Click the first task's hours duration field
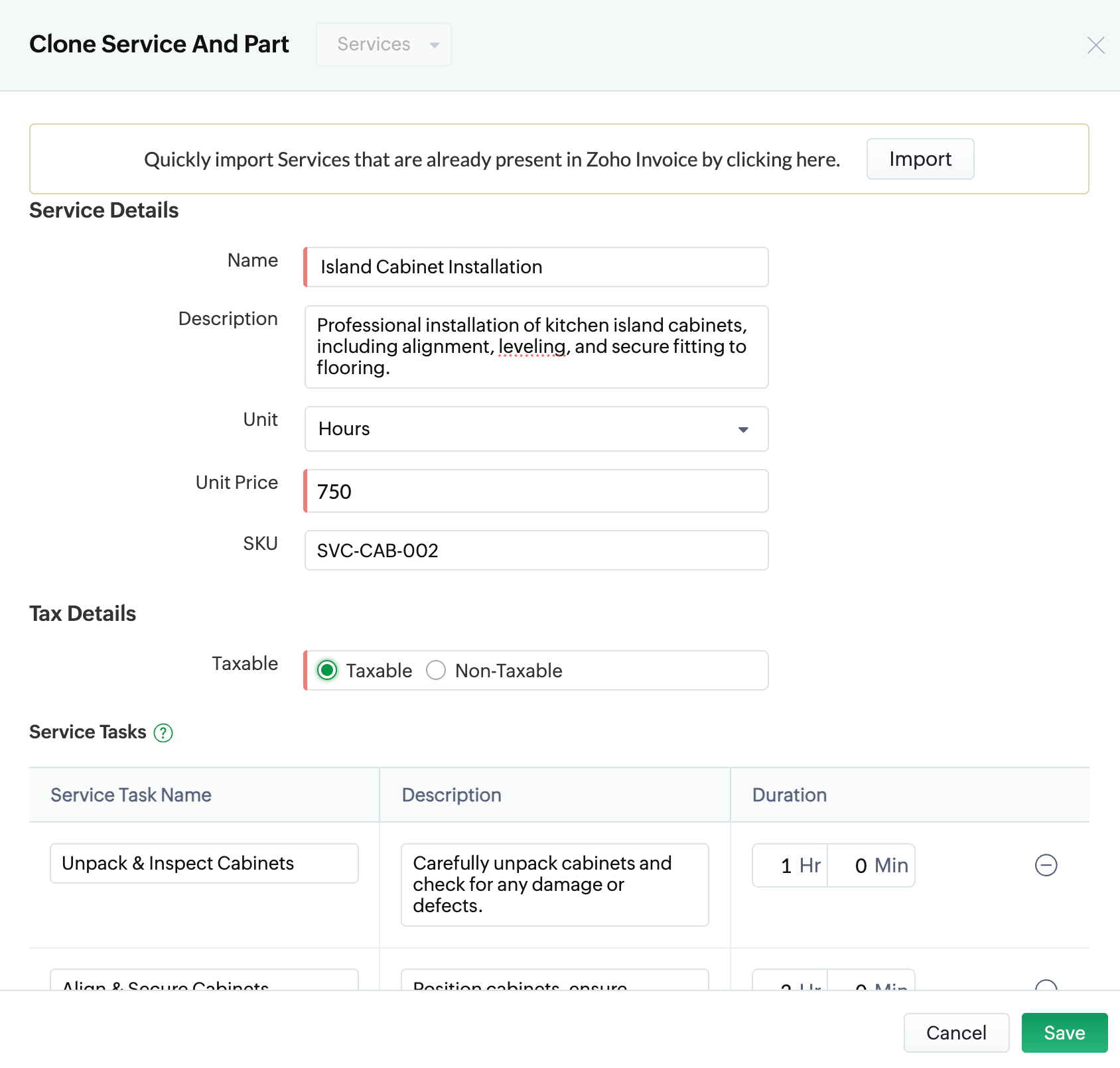This screenshot has width=1120, height=1068. pyautogui.click(x=790, y=866)
